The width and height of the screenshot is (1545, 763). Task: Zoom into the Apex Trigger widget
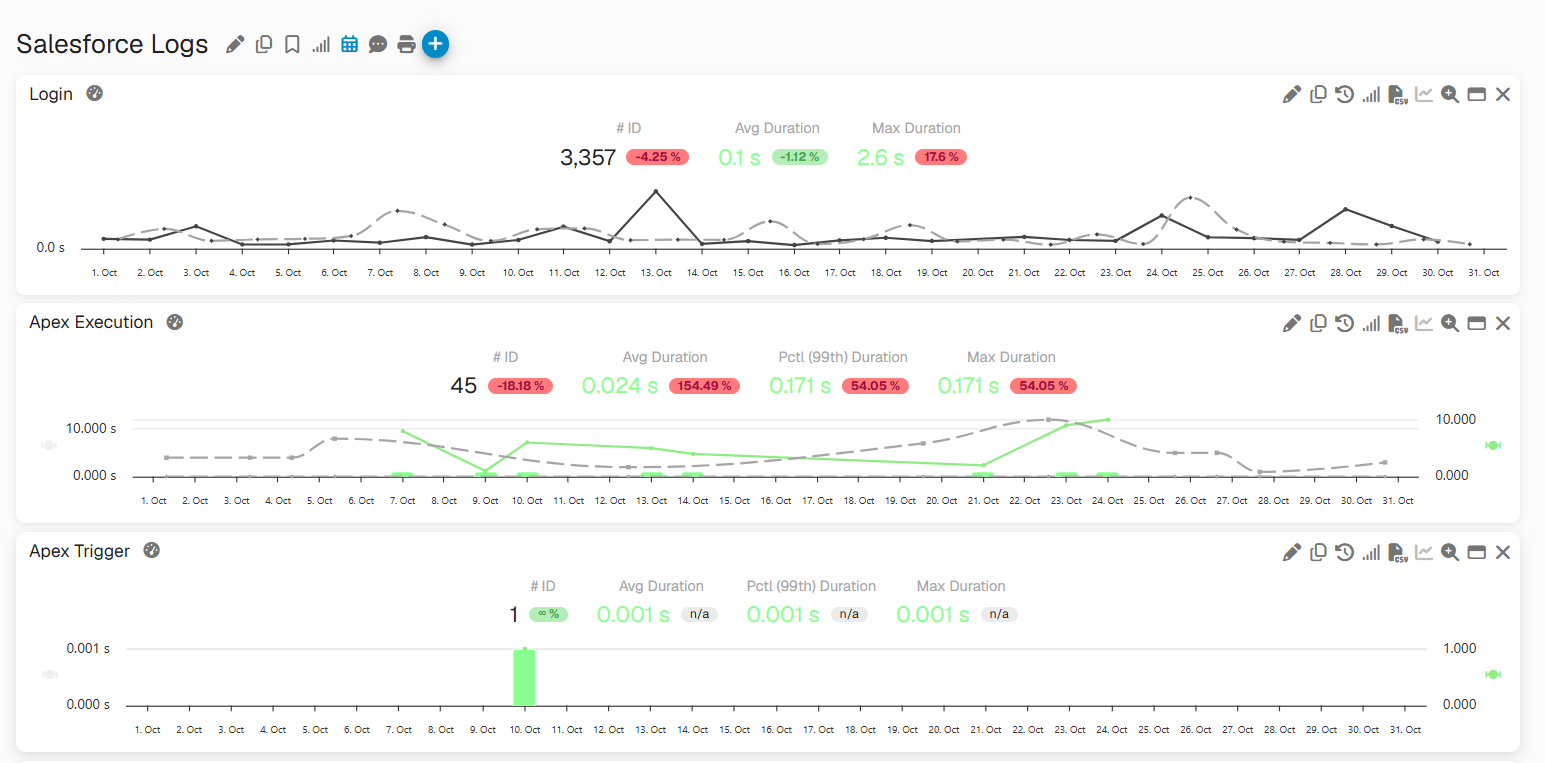click(x=1450, y=552)
